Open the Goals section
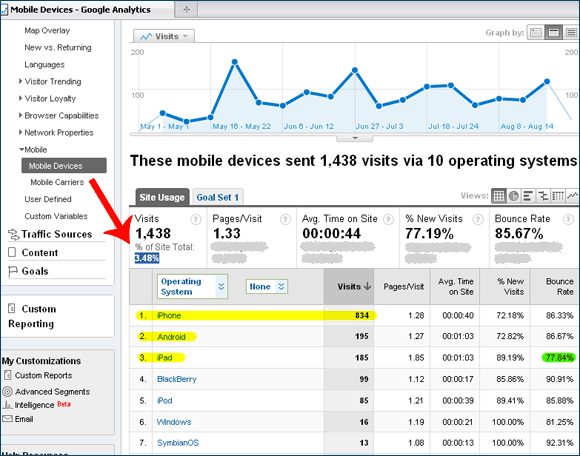The image size is (580, 456). 35,271
